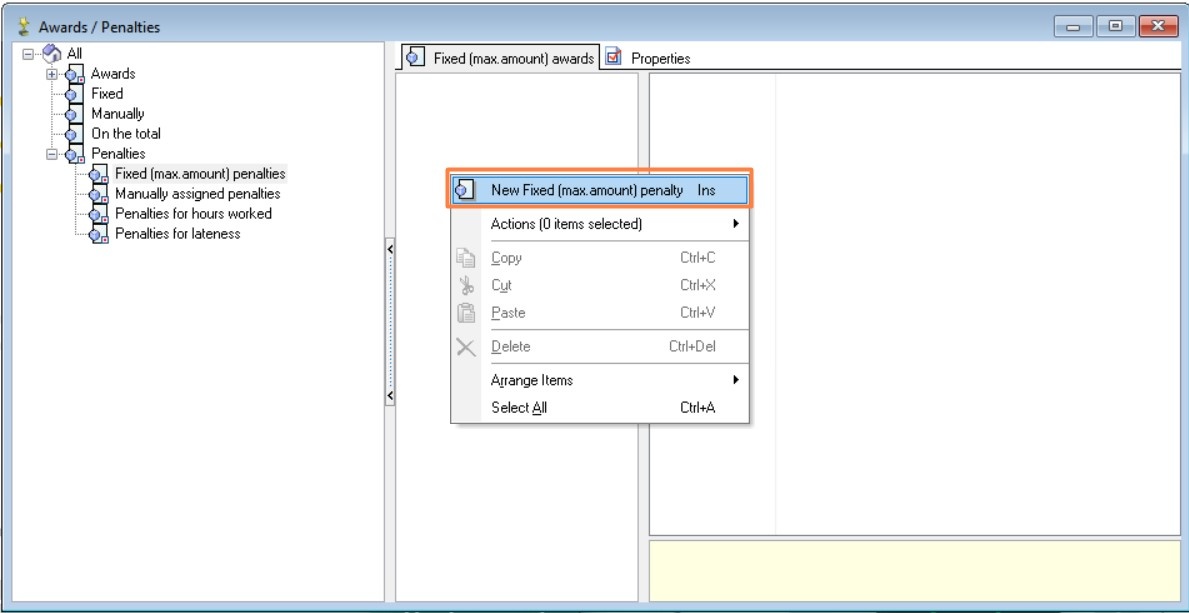Click the Cut scissors icon in menu
1189x613 pixels.
[x=466, y=285]
